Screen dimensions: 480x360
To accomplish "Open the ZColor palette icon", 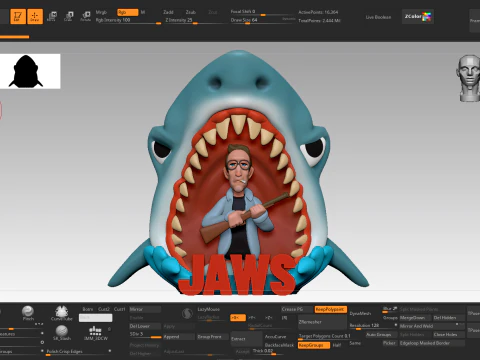I will (x=418, y=16).
